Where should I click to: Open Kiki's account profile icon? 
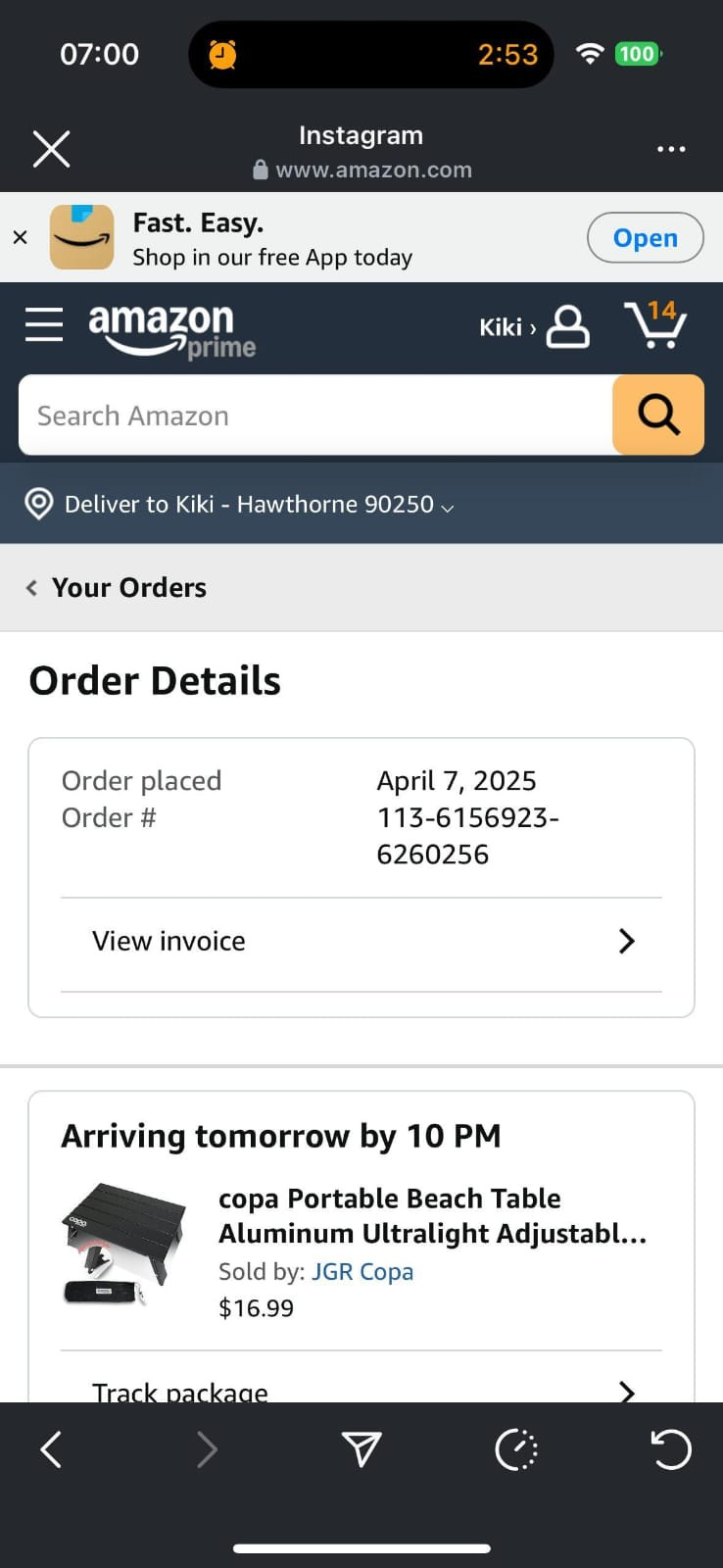[x=568, y=326]
